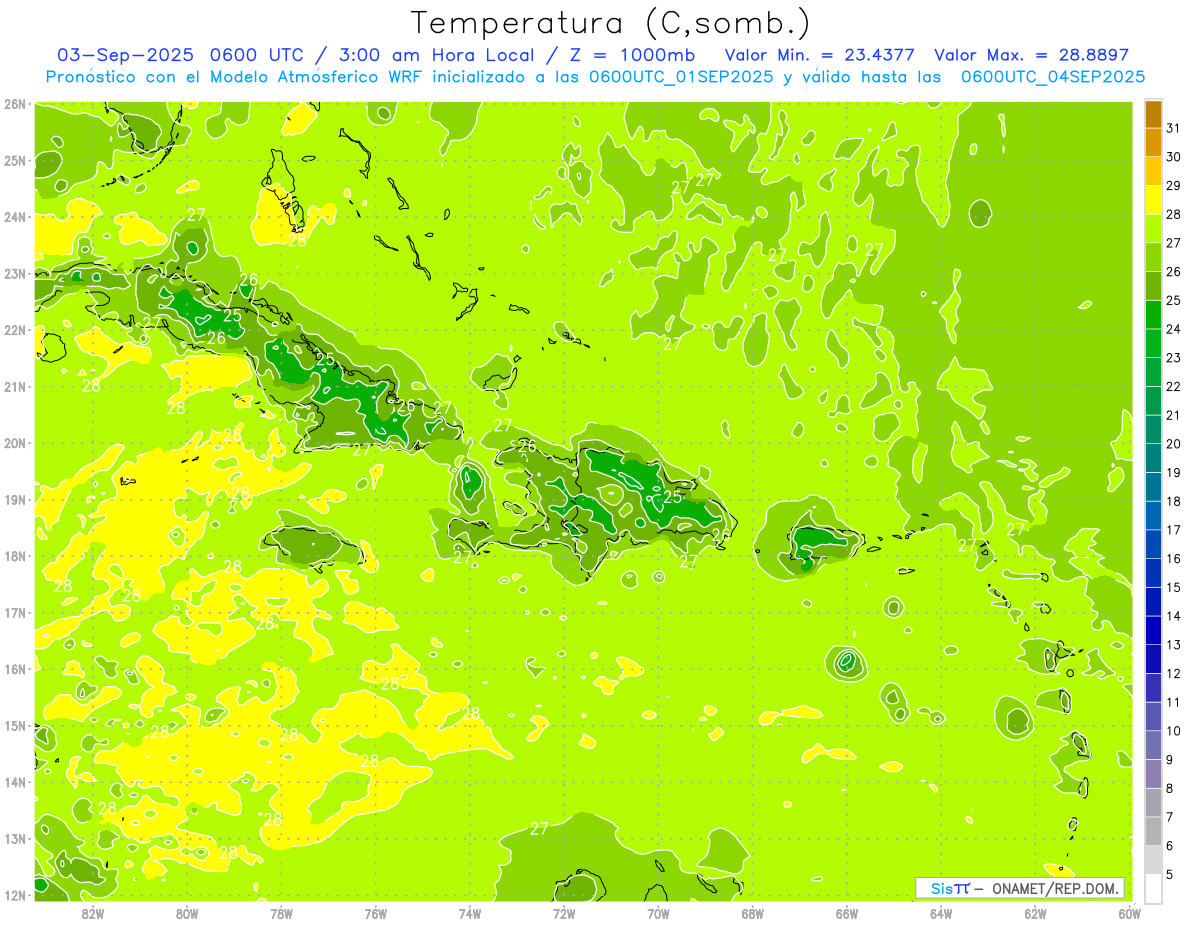Click the '26N' latitude axis label
Screen dimensions: 1200x927
pyautogui.click(x=15, y=104)
